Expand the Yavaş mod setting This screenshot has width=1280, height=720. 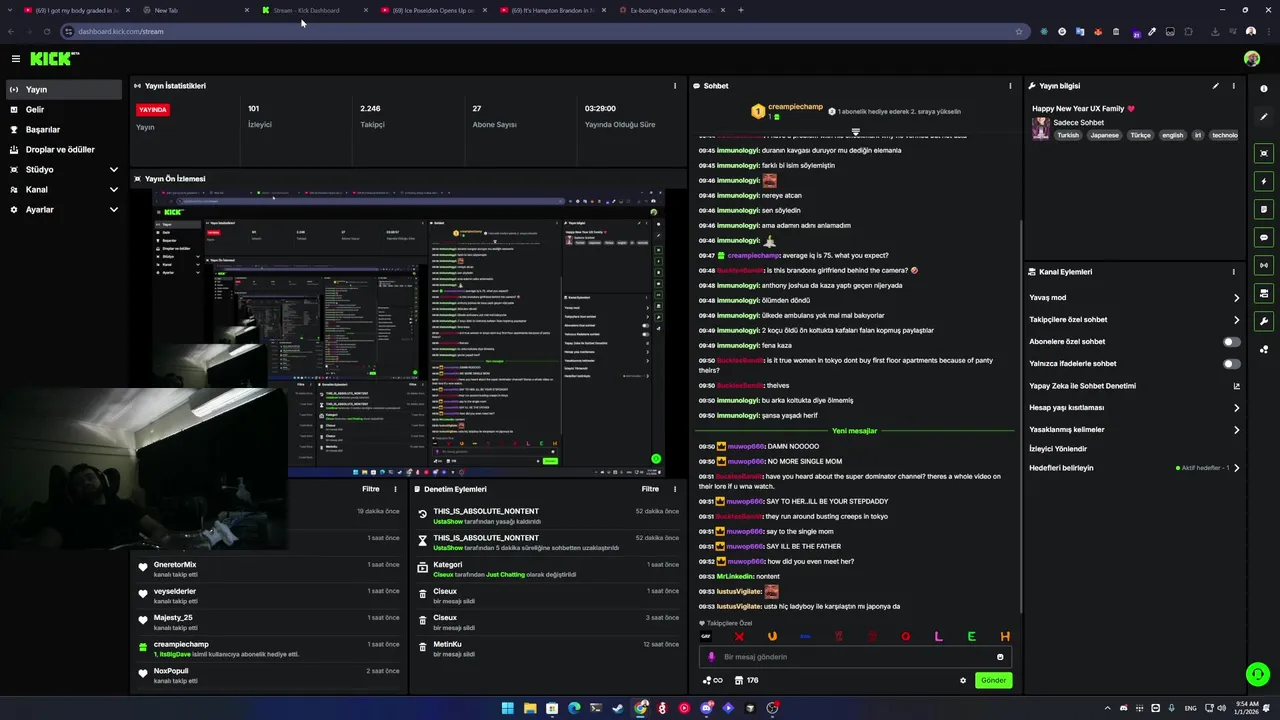1134,298
